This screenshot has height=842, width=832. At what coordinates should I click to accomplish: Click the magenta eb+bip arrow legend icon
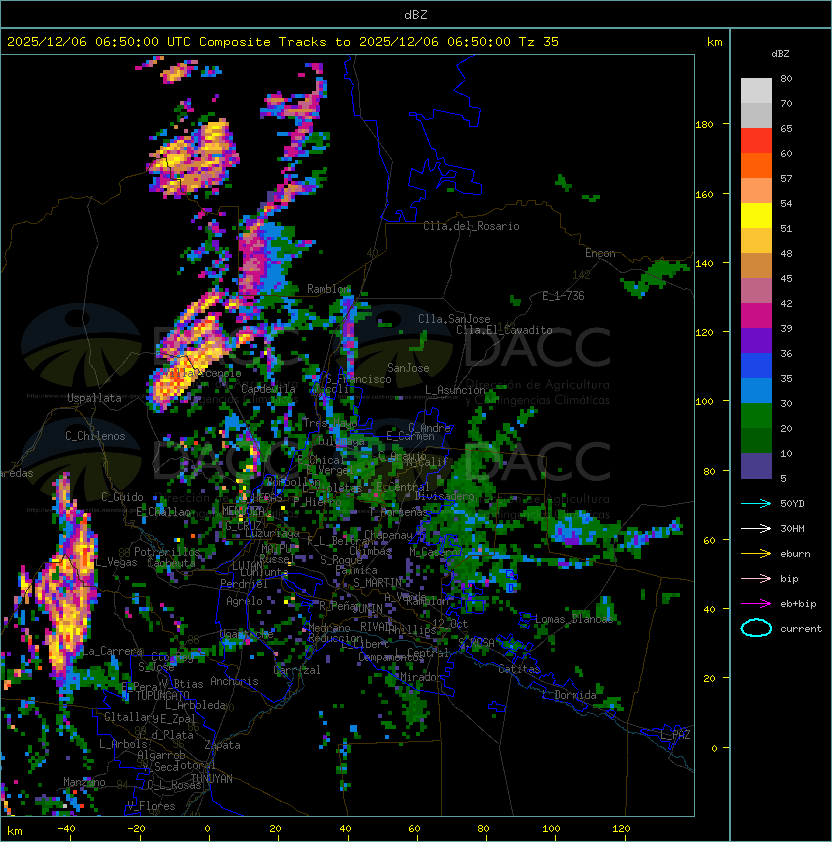click(x=756, y=604)
